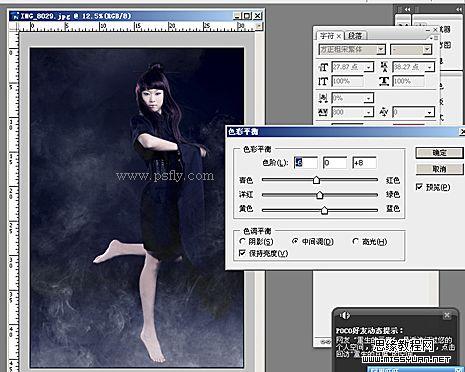Click the 洋红–绿色 slider handle
Viewport: 465px width, 372px height.
[x=320, y=195]
